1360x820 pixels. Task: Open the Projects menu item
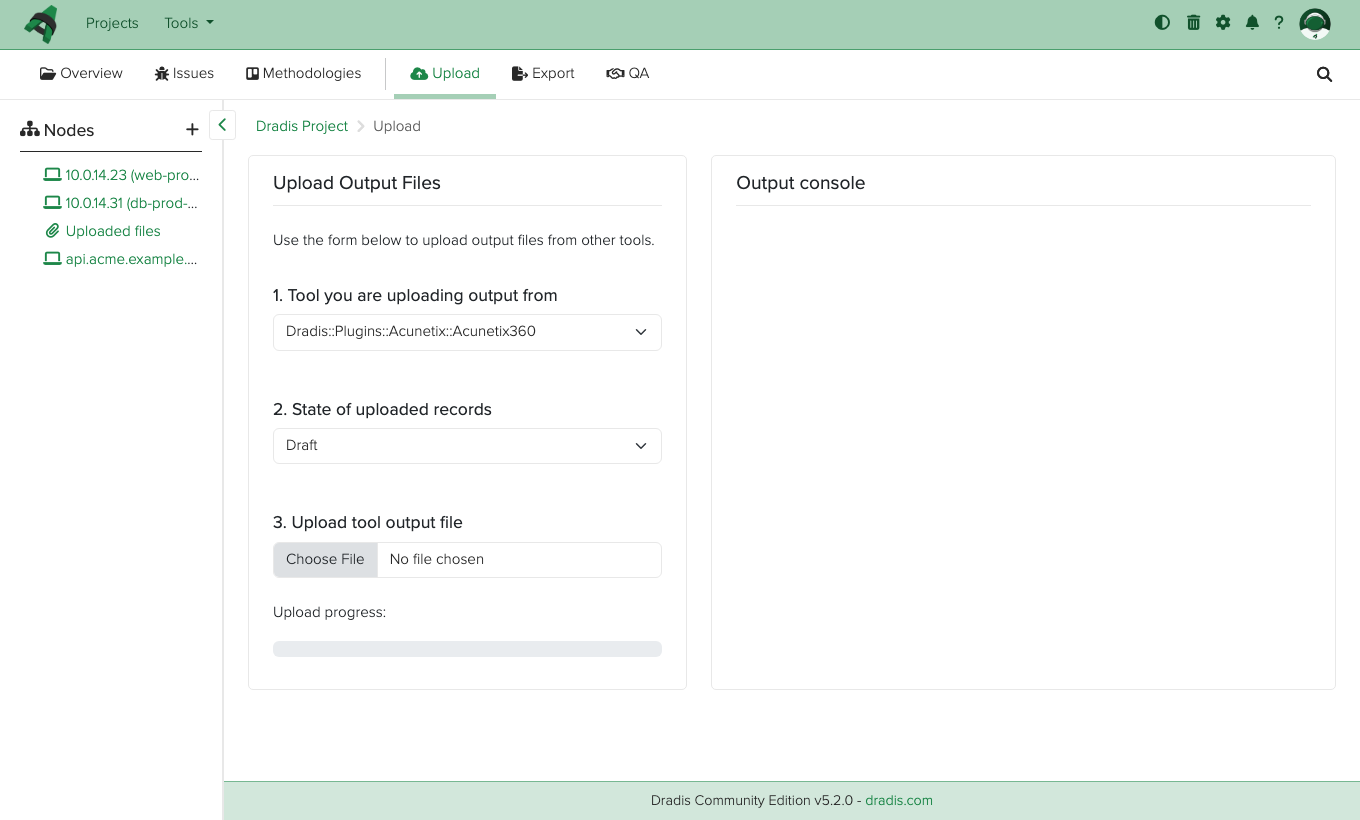(112, 23)
